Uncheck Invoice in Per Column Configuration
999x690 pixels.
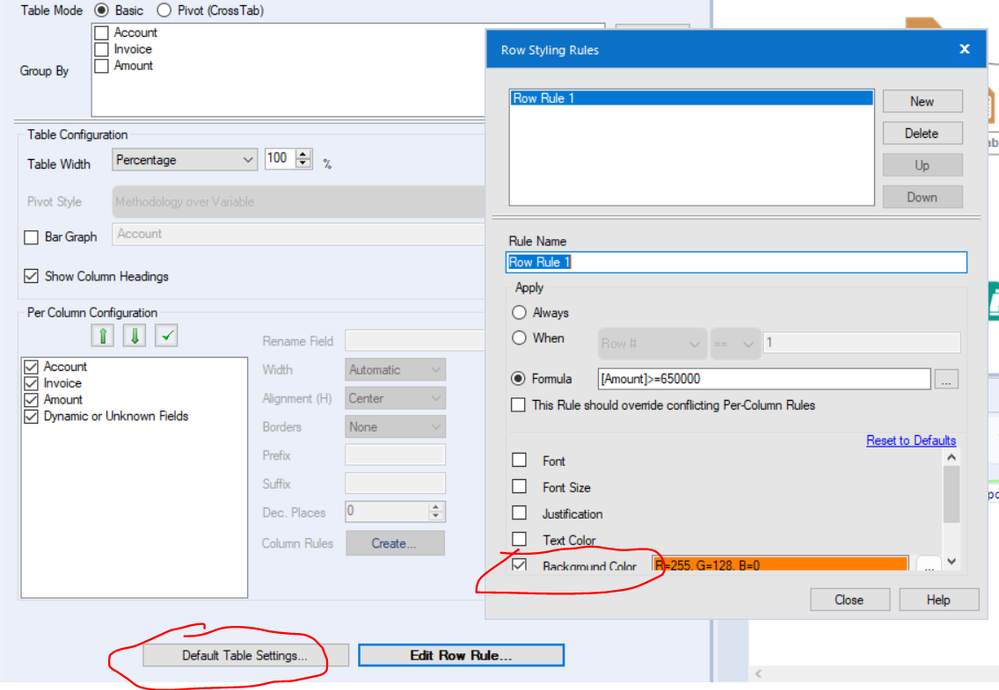31,384
